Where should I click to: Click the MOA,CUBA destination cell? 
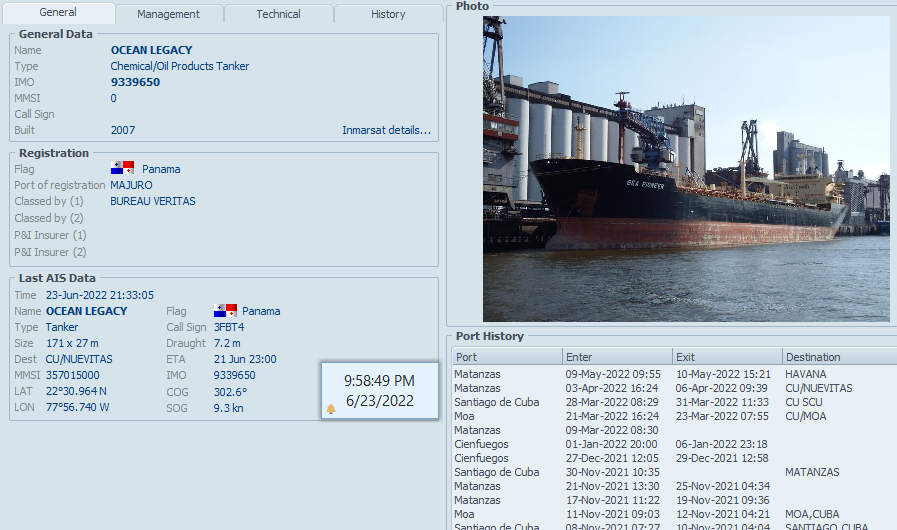[812, 515]
